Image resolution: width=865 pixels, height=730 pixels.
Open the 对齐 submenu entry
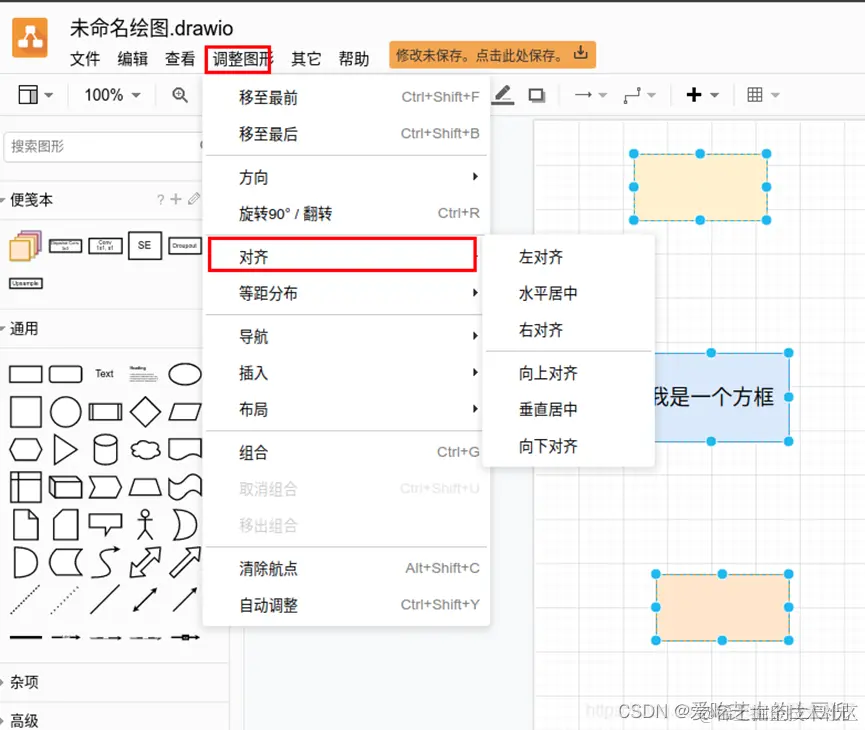343,255
